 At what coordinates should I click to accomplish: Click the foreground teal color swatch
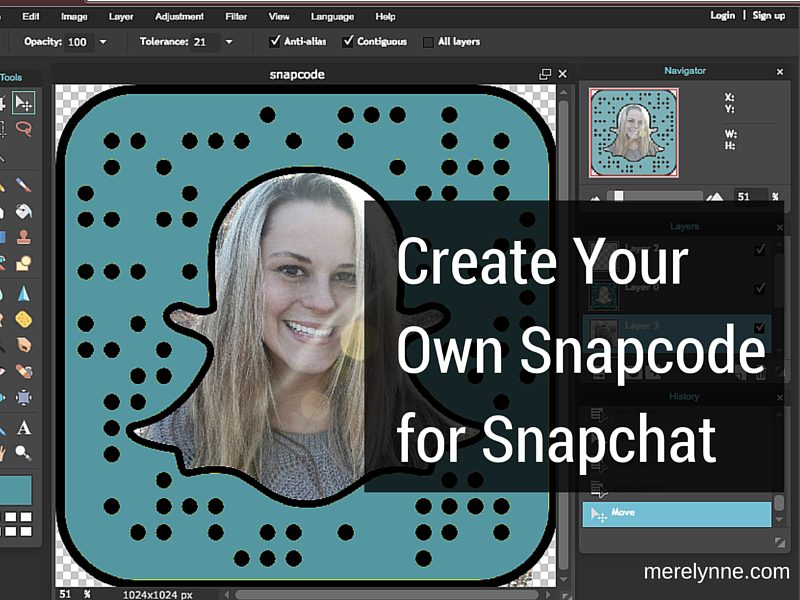(16, 490)
